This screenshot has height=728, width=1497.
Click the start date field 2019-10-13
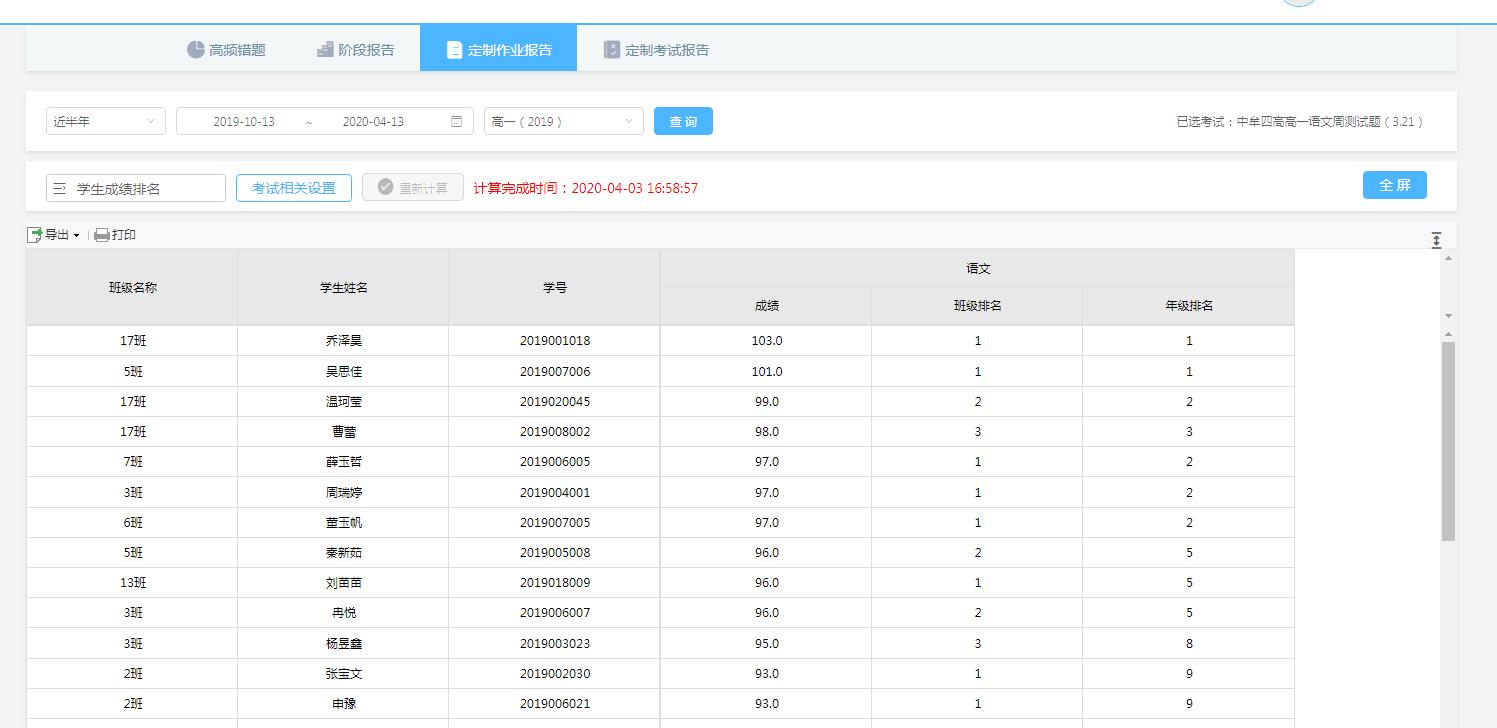coord(244,122)
